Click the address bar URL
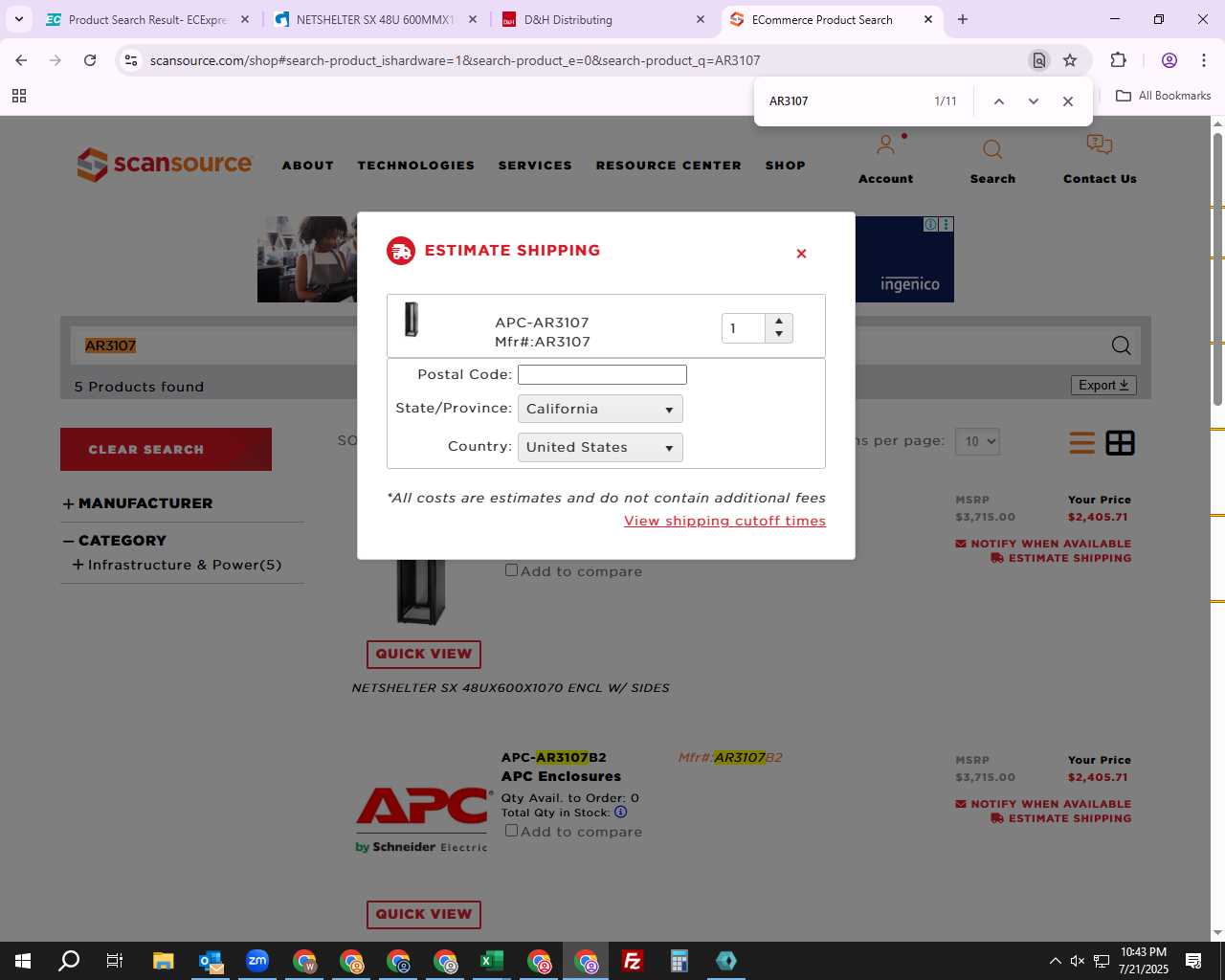Viewport: 1225px width, 980px height. point(455,60)
